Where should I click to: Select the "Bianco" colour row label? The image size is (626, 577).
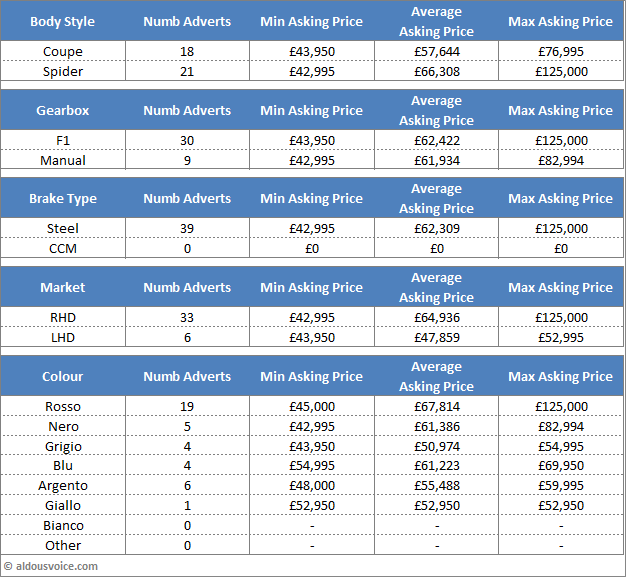click(63, 526)
